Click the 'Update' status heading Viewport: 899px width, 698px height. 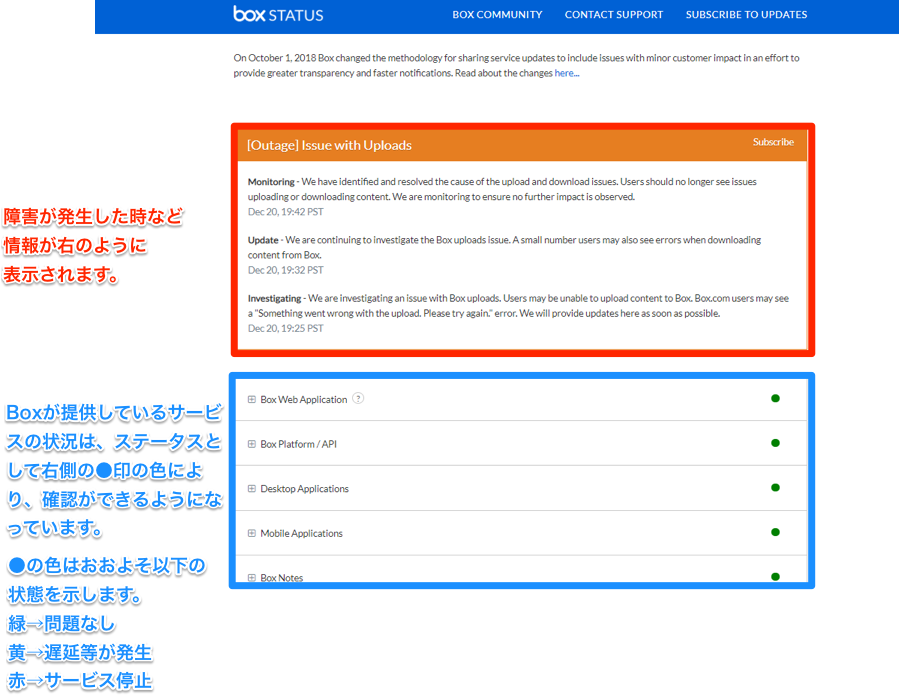point(263,240)
